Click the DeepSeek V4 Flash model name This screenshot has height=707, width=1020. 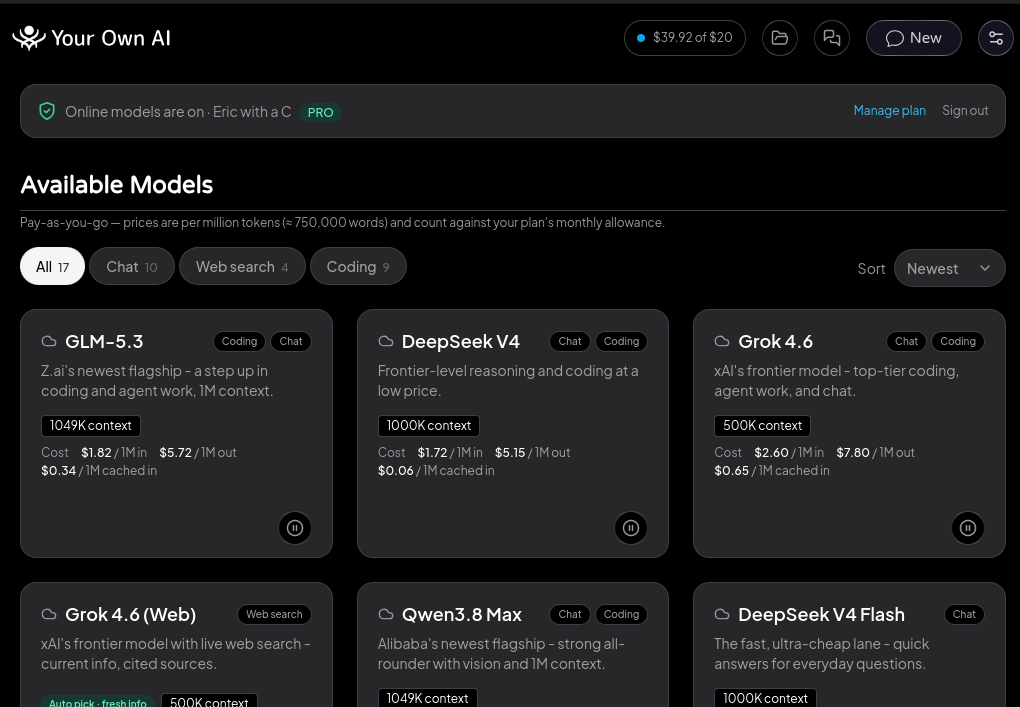822,614
